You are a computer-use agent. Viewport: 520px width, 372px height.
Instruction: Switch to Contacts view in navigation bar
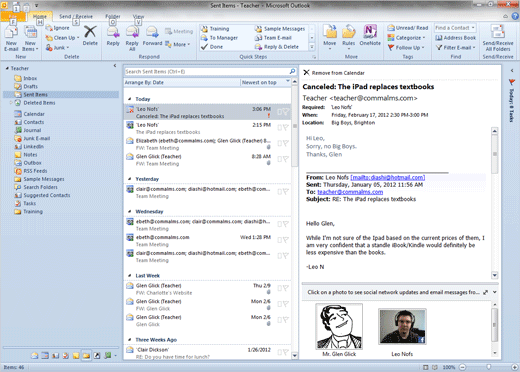pyautogui.click(x=55, y=356)
